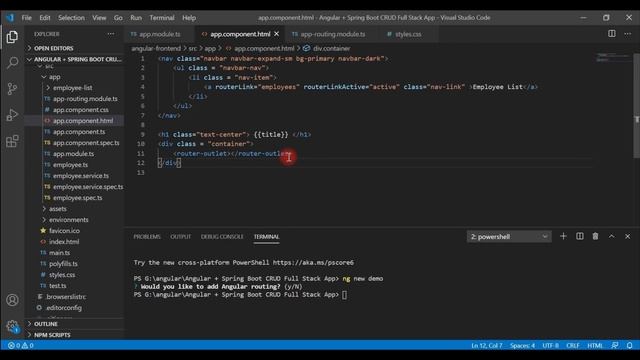Screen dimensions: 640x360
Task: Open the Extensions view
Action: pos(12,141)
